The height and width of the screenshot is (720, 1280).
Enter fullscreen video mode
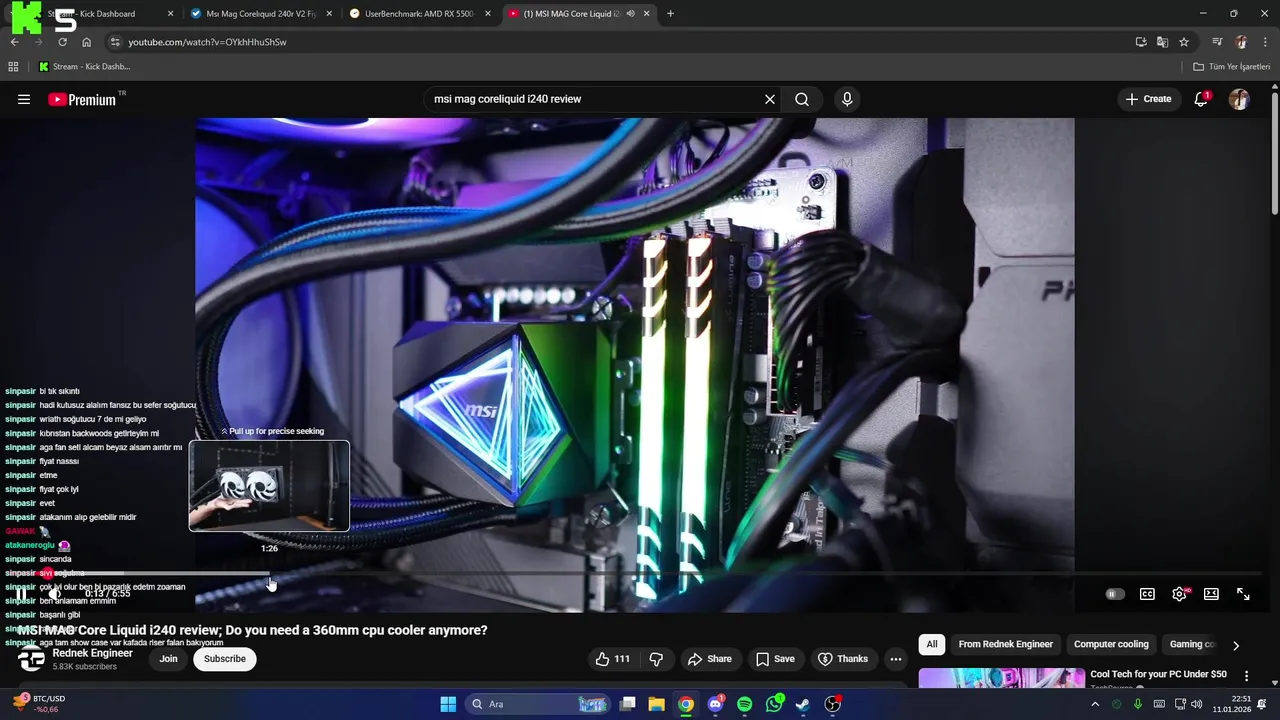pyautogui.click(x=1243, y=594)
